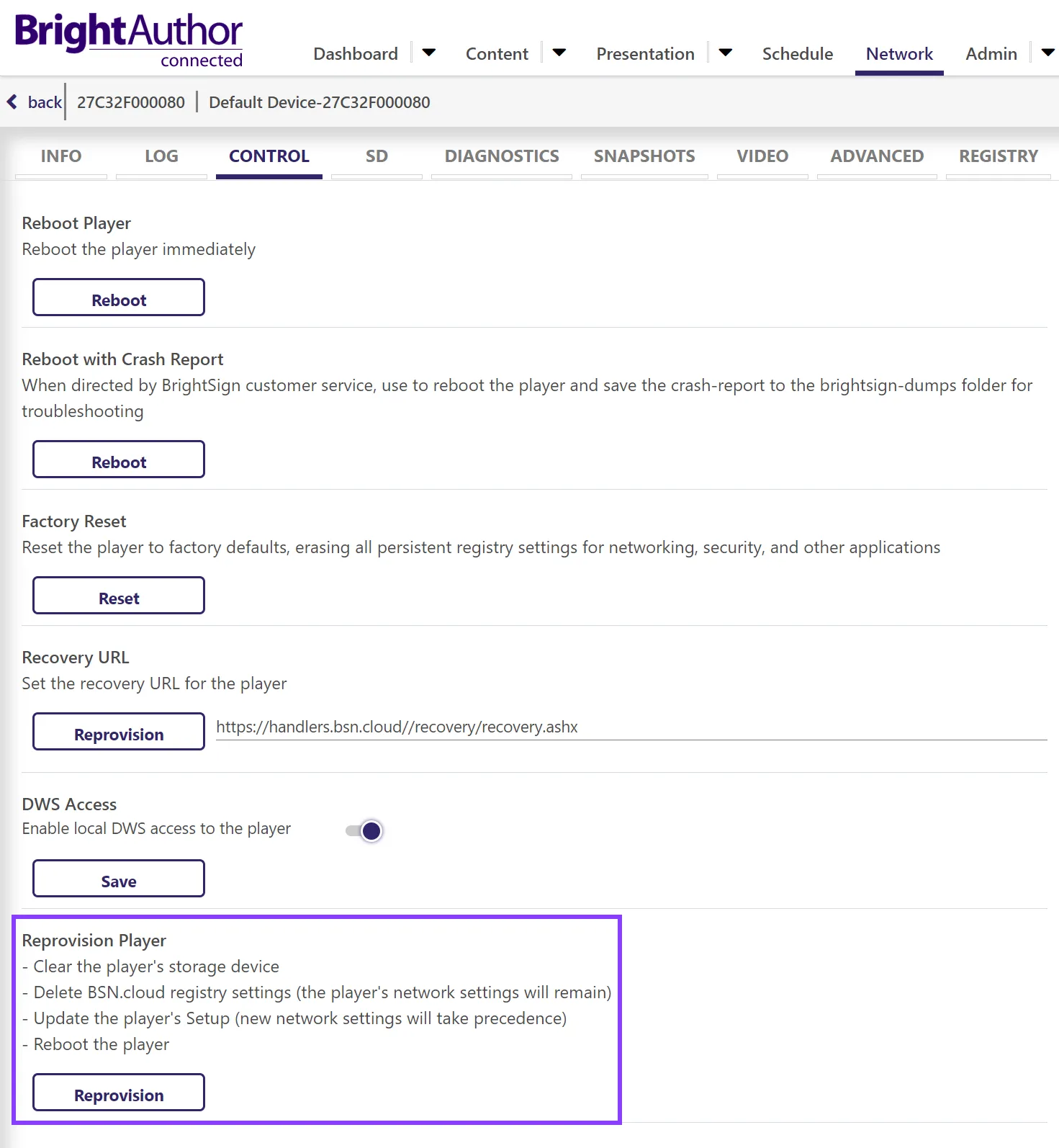Screen dimensions: 1059x1148
Task: Switch to the VIDEO tab
Action: pyautogui.click(x=762, y=156)
